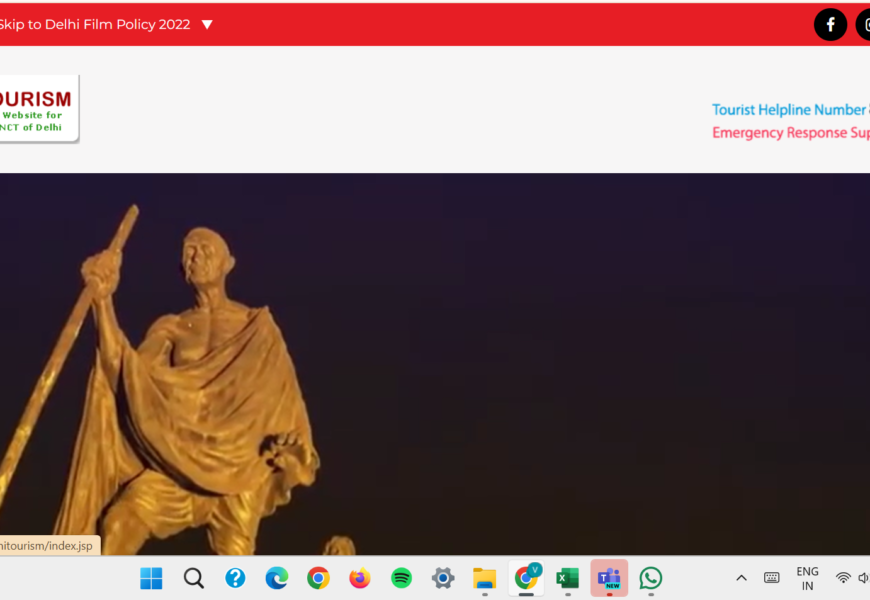Open Excel from taskbar
Screen dimensions: 870x600
point(568,578)
